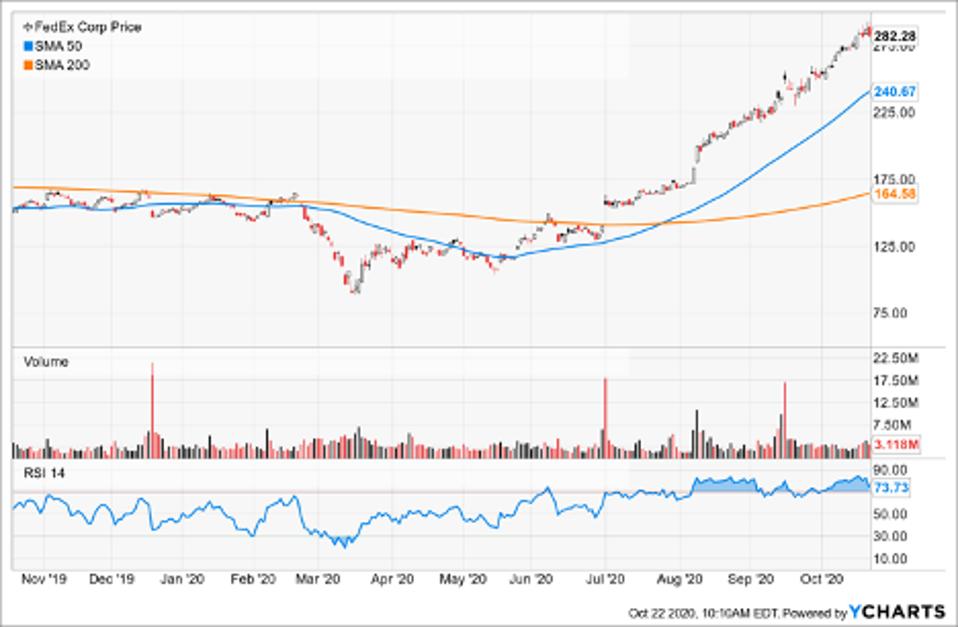Click the Dec '19 date axis label
The width and height of the screenshot is (958, 627).
(x=111, y=579)
